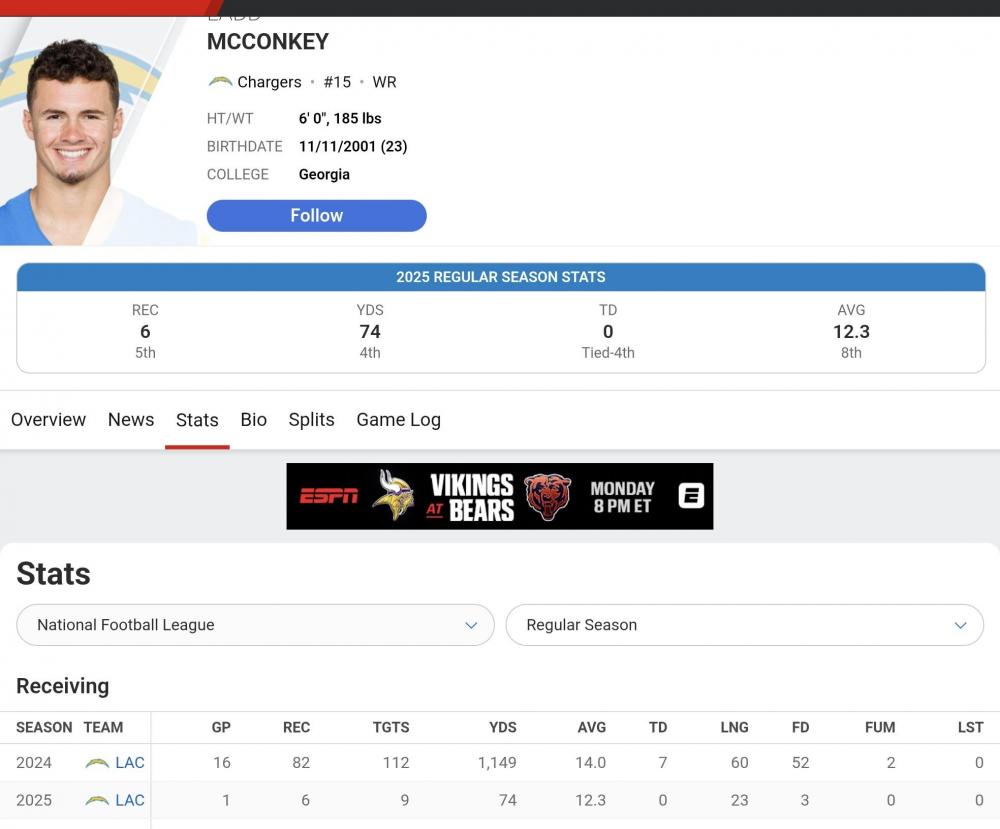Click the 2025 Regular Season Stats header
Viewport: 1000px width, 829px height.
(501, 277)
